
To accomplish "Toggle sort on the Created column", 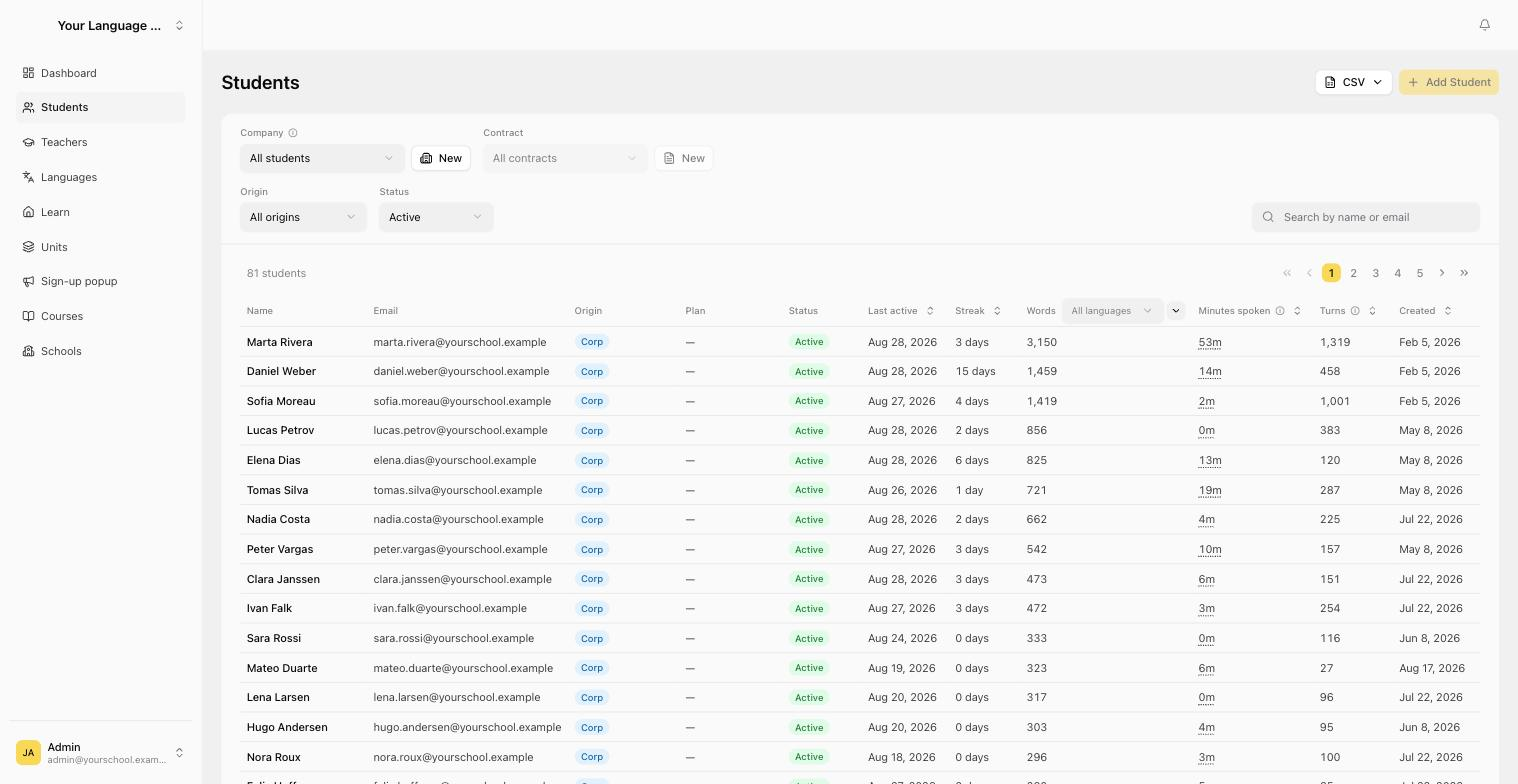I will coord(1448,311).
